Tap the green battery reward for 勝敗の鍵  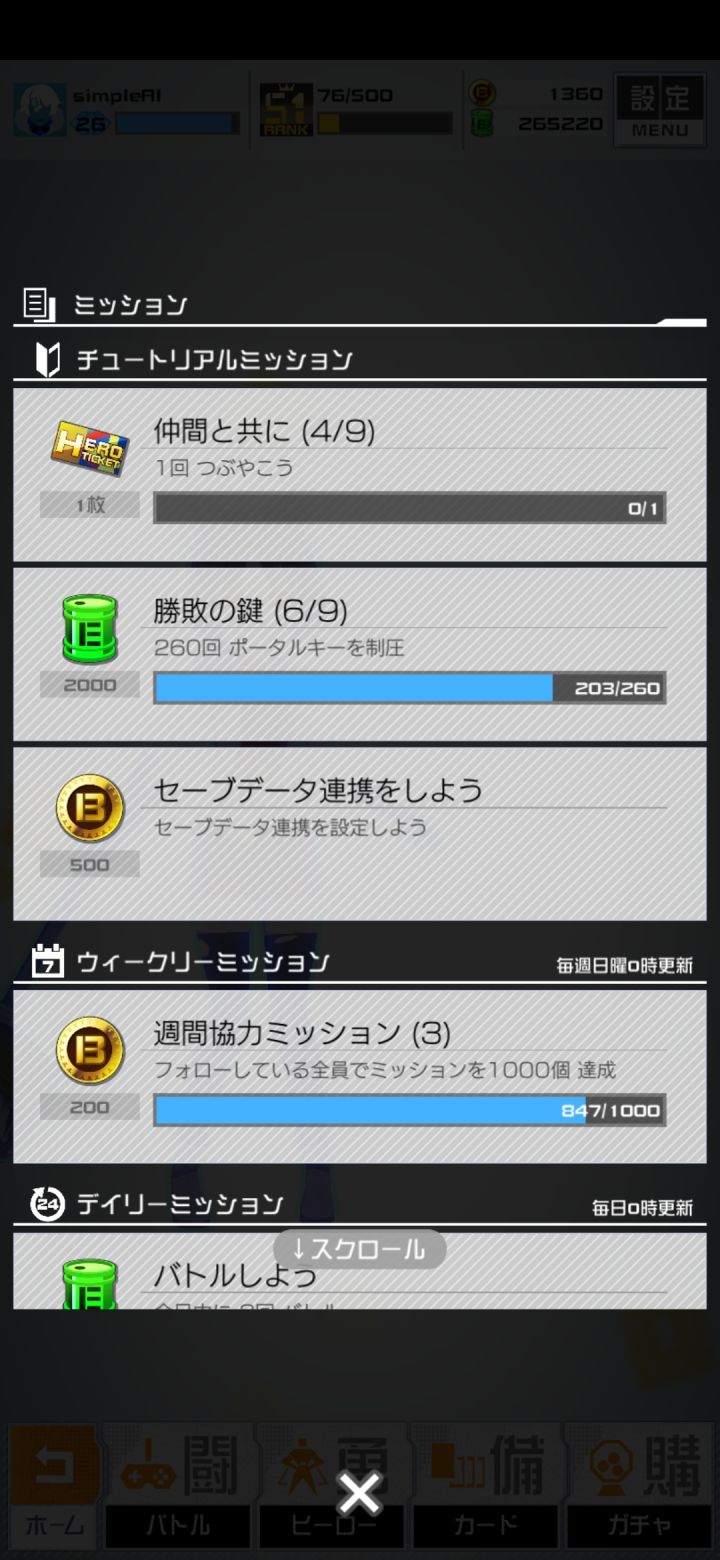90,629
